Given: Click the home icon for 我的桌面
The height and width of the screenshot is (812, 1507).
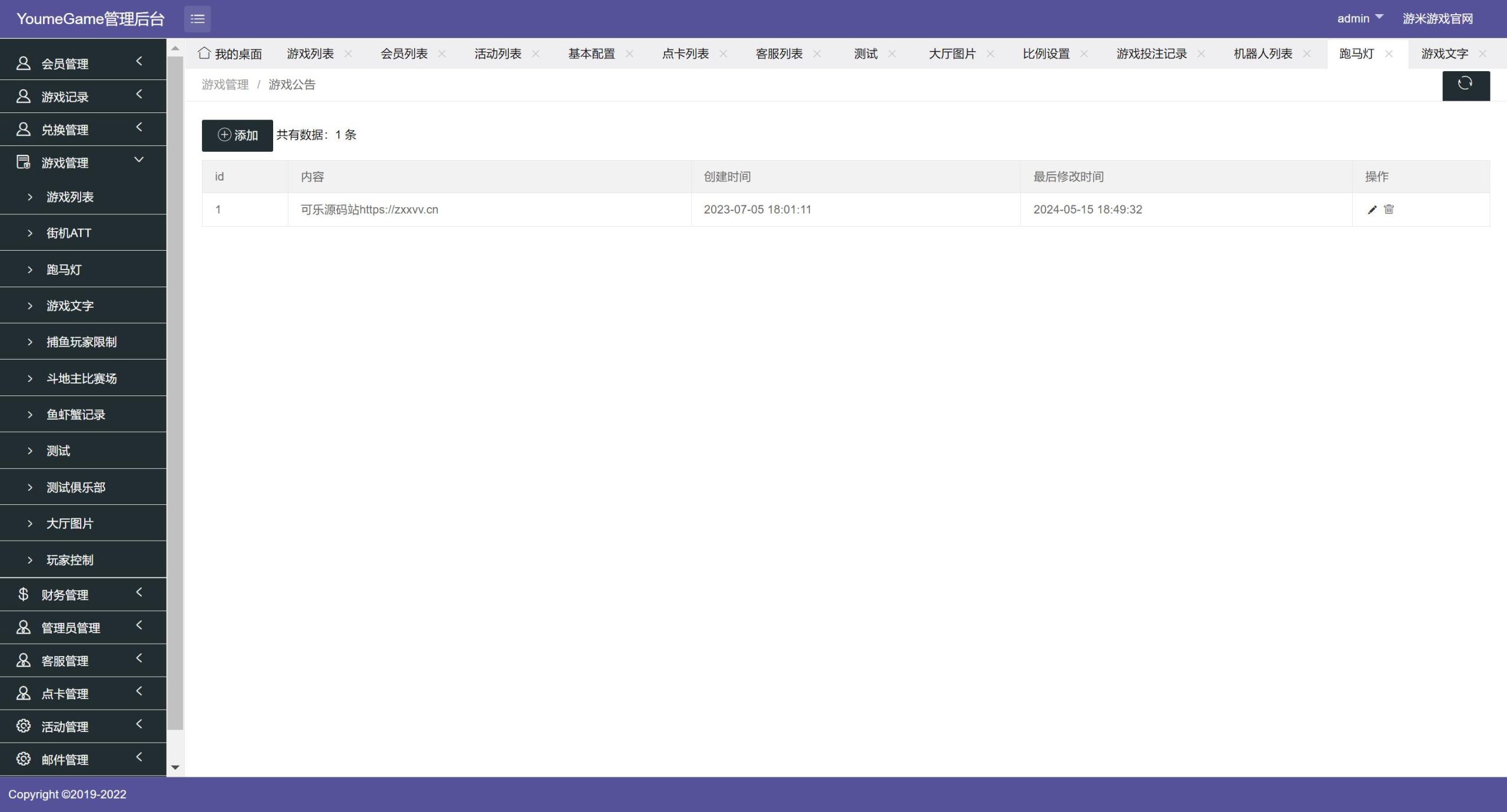Looking at the screenshot, I should [x=204, y=54].
